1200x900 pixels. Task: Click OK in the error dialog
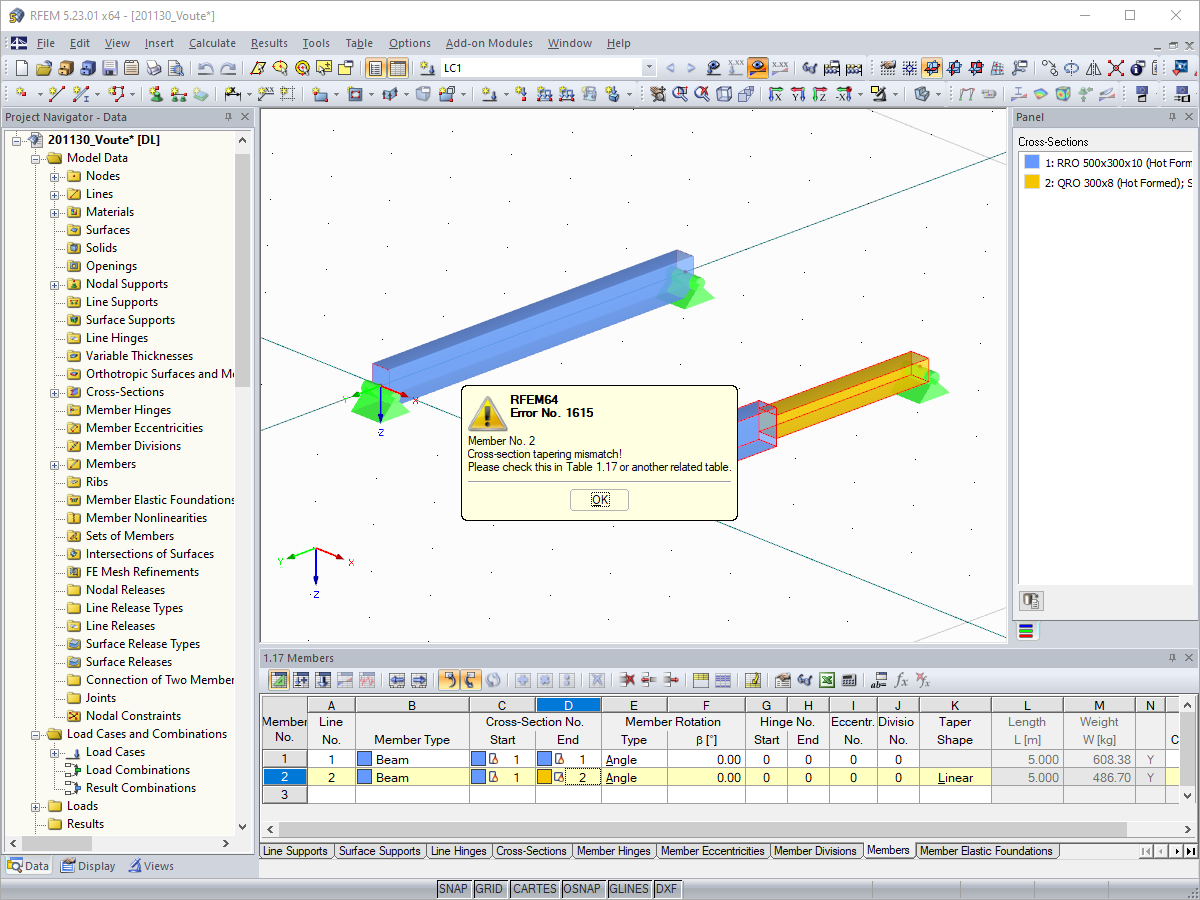coord(599,500)
